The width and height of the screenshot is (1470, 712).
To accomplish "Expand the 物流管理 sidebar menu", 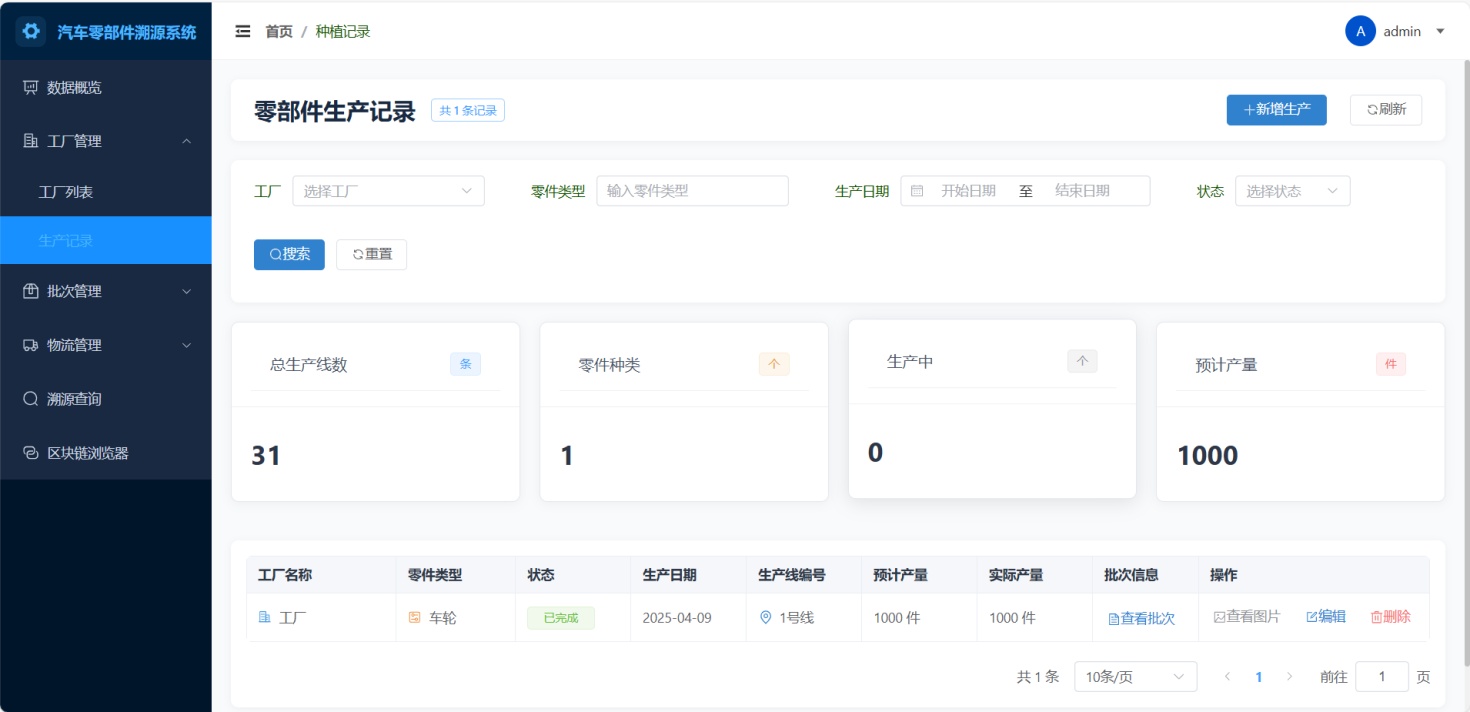I will (x=105, y=345).
